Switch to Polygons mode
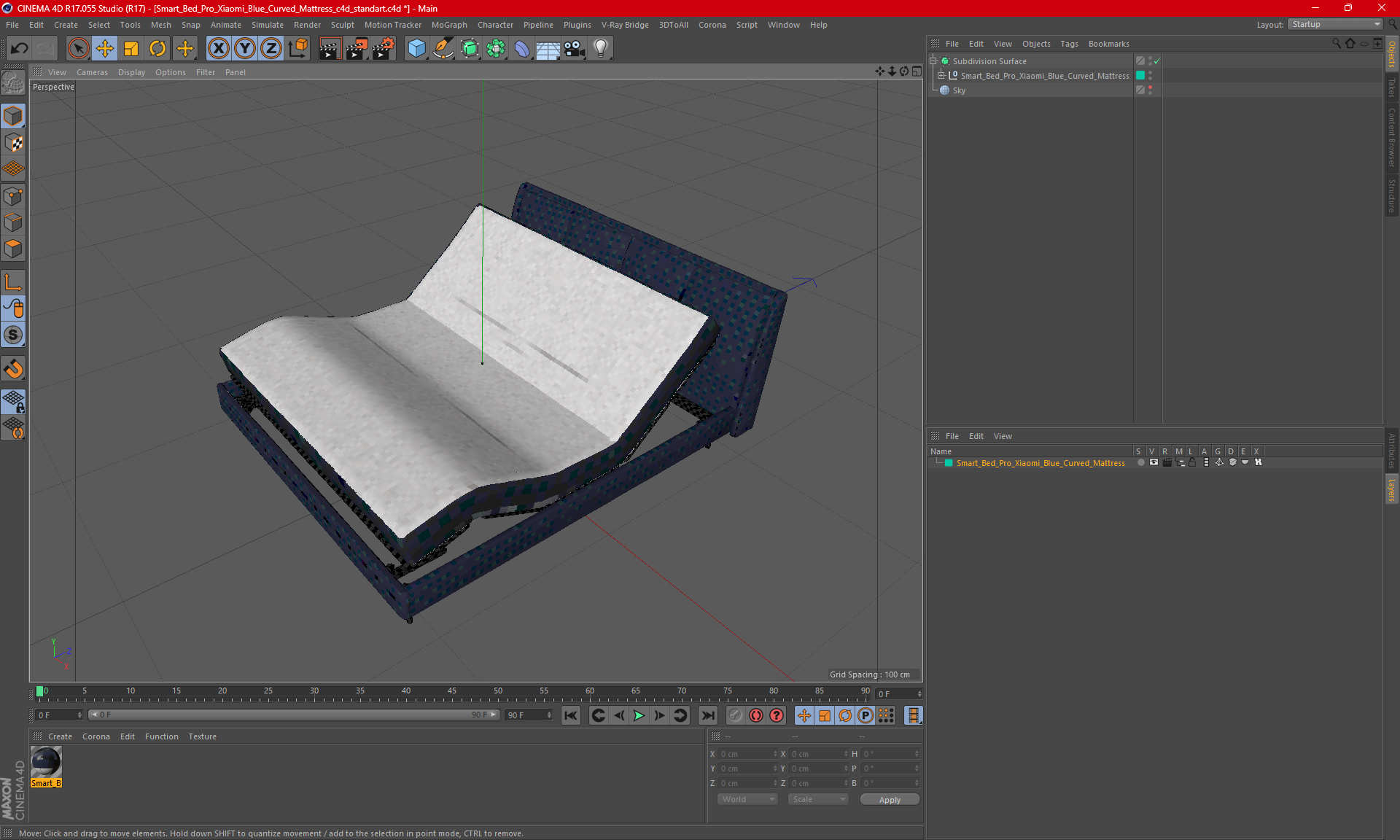Screen dimensions: 1400x840 [13, 249]
